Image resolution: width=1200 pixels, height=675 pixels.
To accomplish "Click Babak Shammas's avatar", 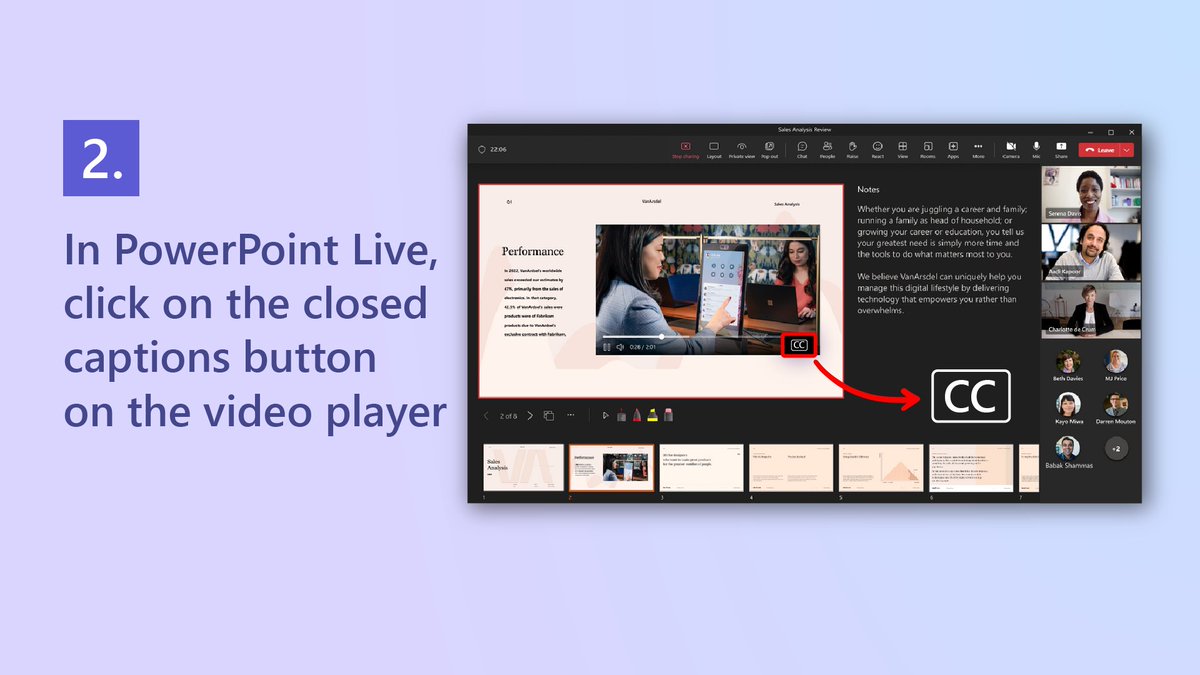I will click(1067, 448).
